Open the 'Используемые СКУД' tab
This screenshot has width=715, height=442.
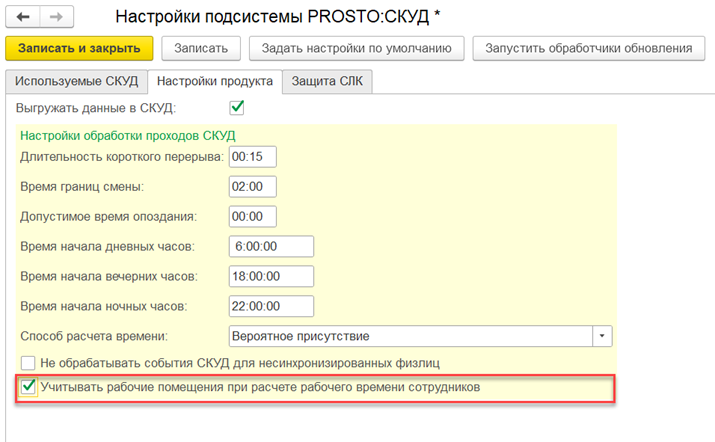tap(75, 81)
